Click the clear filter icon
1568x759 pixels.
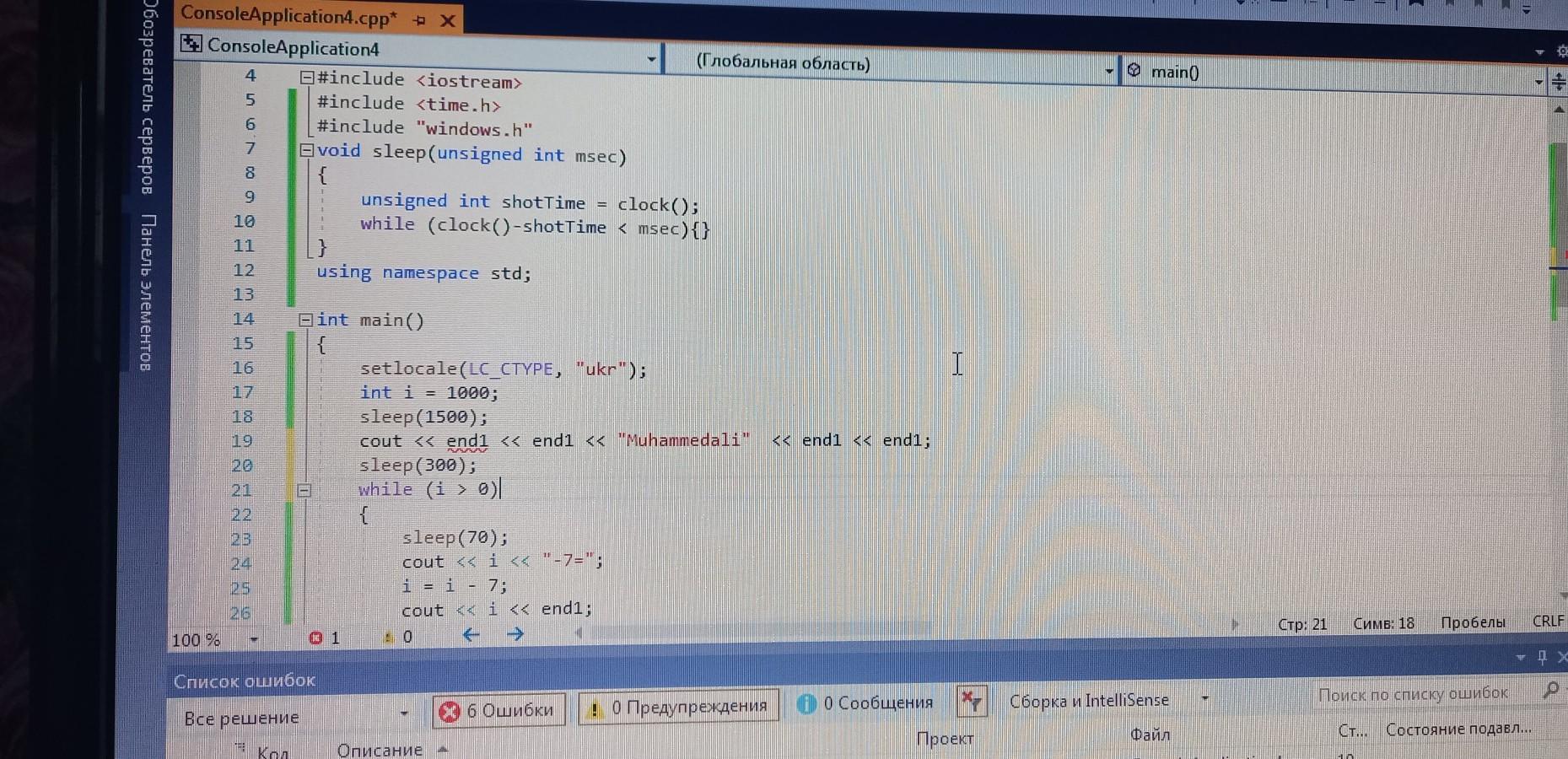[x=972, y=700]
